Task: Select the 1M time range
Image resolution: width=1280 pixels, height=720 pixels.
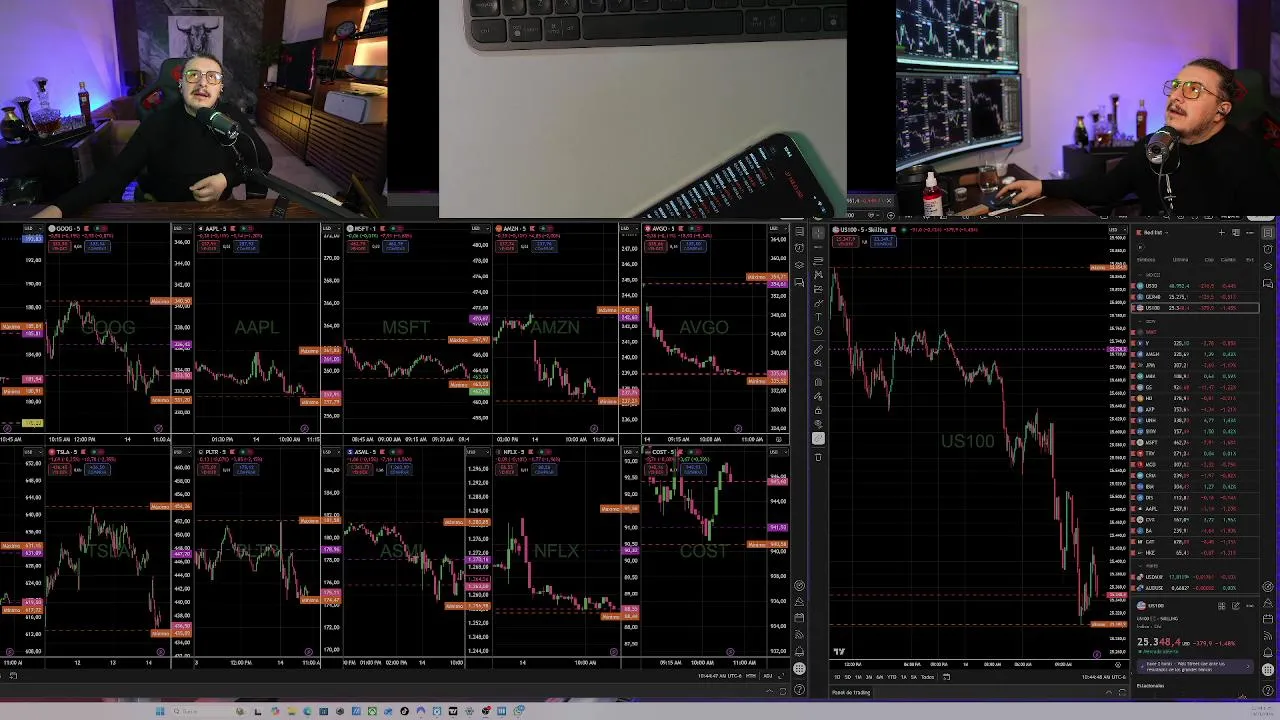Action: click(858, 677)
